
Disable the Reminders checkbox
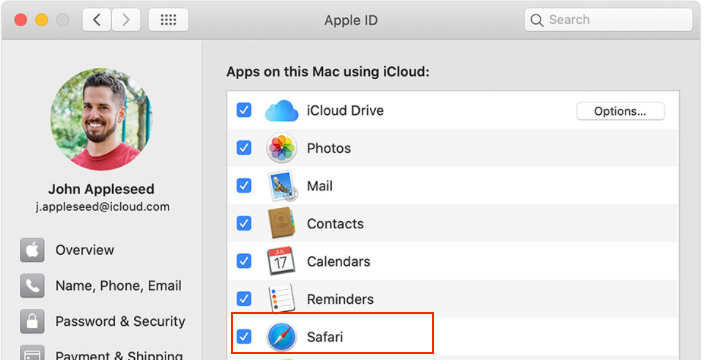(x=244, y=298)
